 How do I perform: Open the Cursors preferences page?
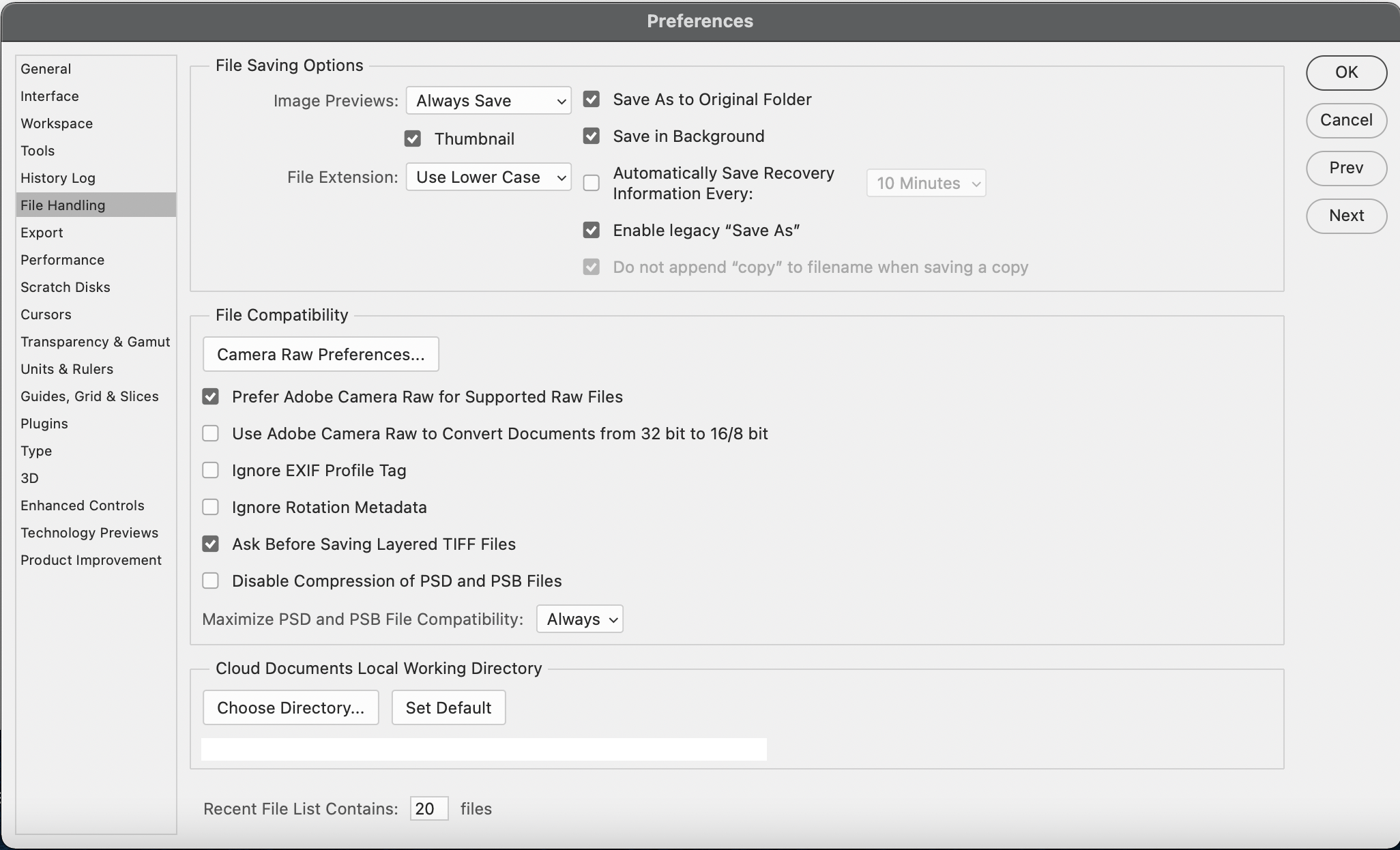(46, 314)
